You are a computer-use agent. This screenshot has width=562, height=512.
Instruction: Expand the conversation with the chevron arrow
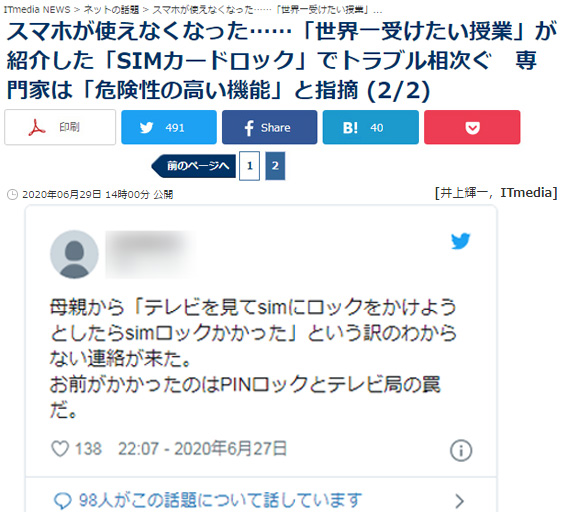tap(459, 501)
